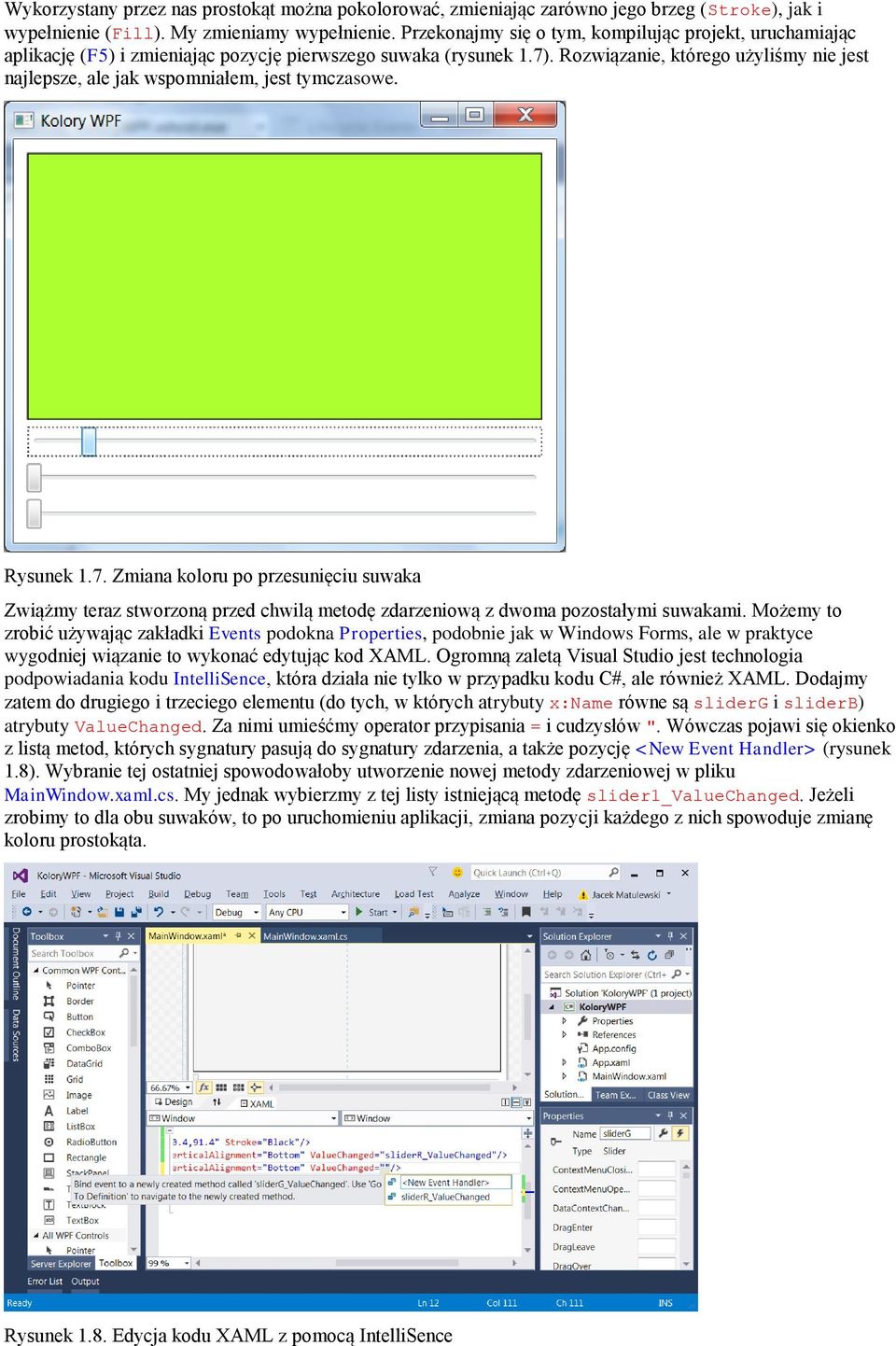
Task: Open the Error List tab
Action: point(45,1282)
